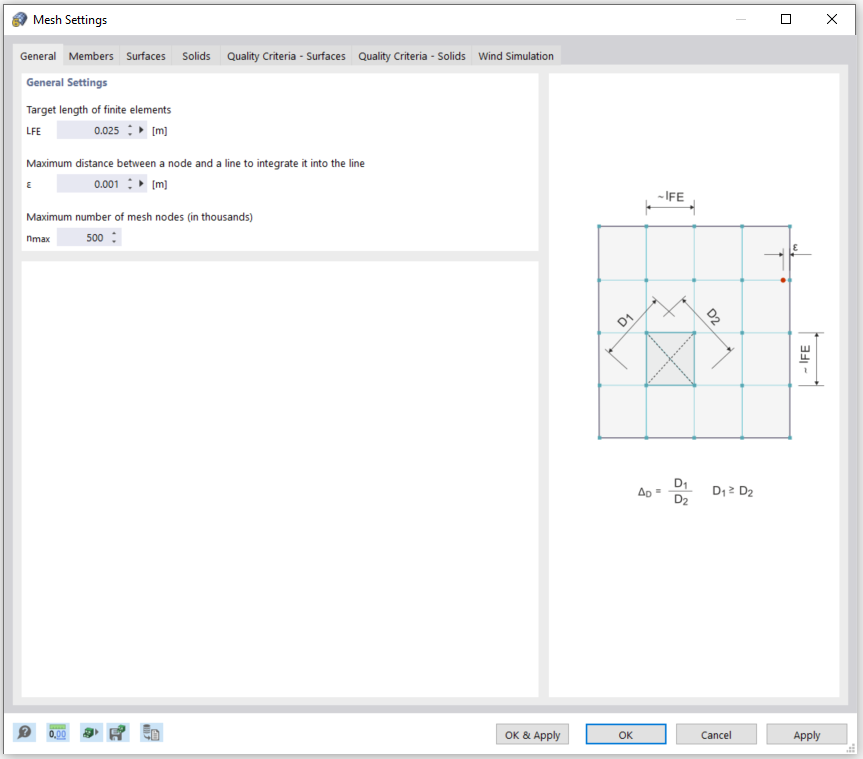
Task: Click the Cancel button
Action: 716,735
